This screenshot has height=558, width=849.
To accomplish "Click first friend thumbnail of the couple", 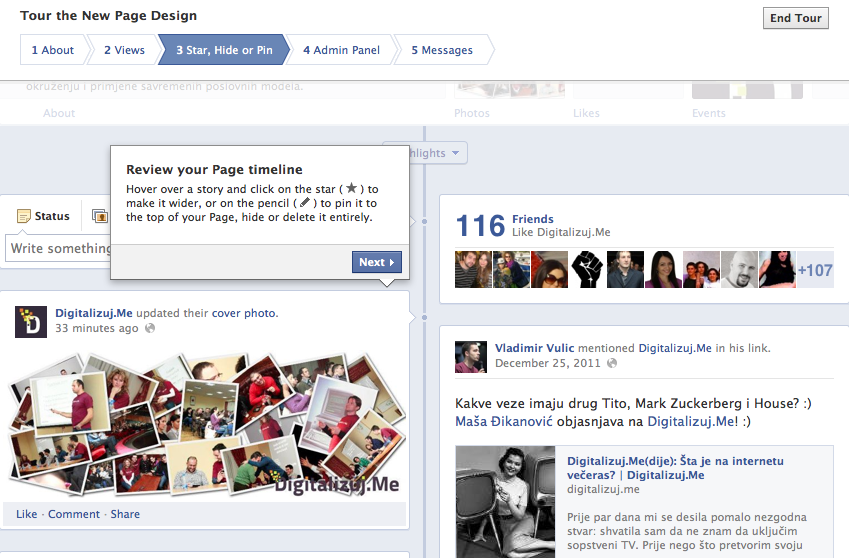I will 473,269.
